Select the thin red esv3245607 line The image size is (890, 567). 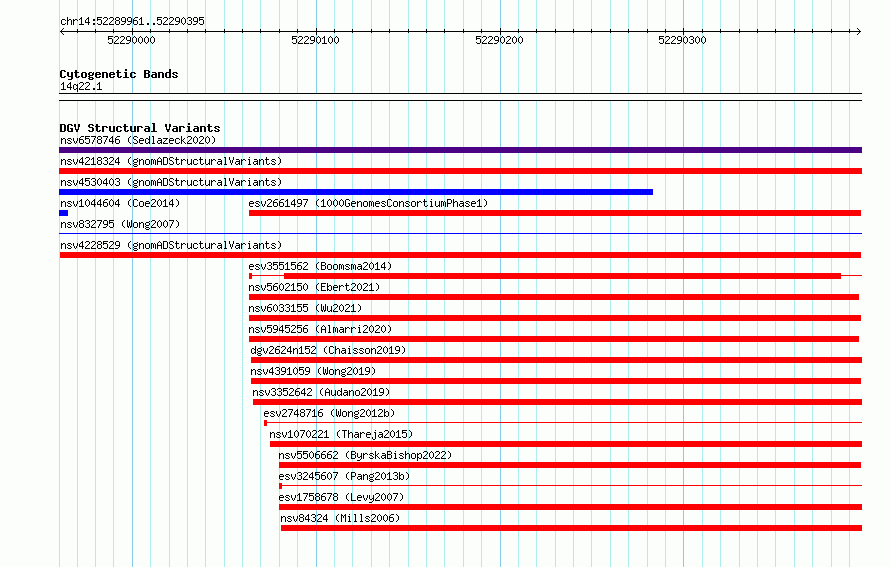[570, 486]
